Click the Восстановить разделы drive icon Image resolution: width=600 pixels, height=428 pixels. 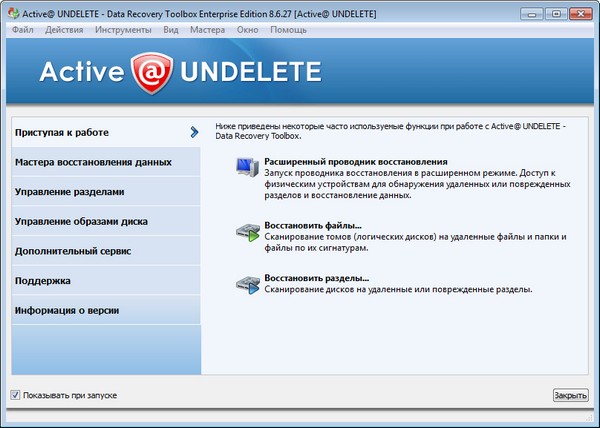coord(246,284)
